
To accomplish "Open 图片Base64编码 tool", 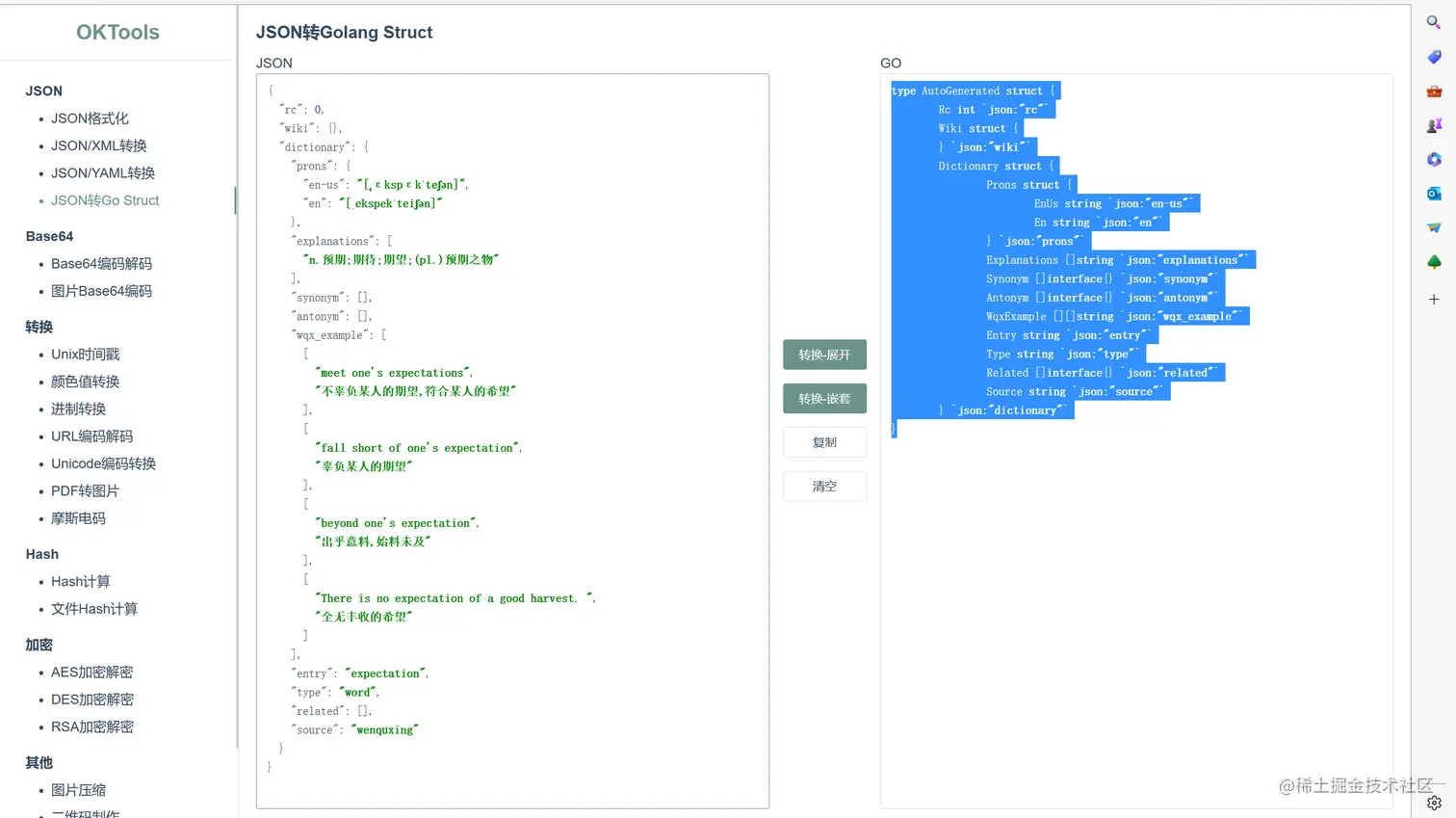I will (101, 291).
